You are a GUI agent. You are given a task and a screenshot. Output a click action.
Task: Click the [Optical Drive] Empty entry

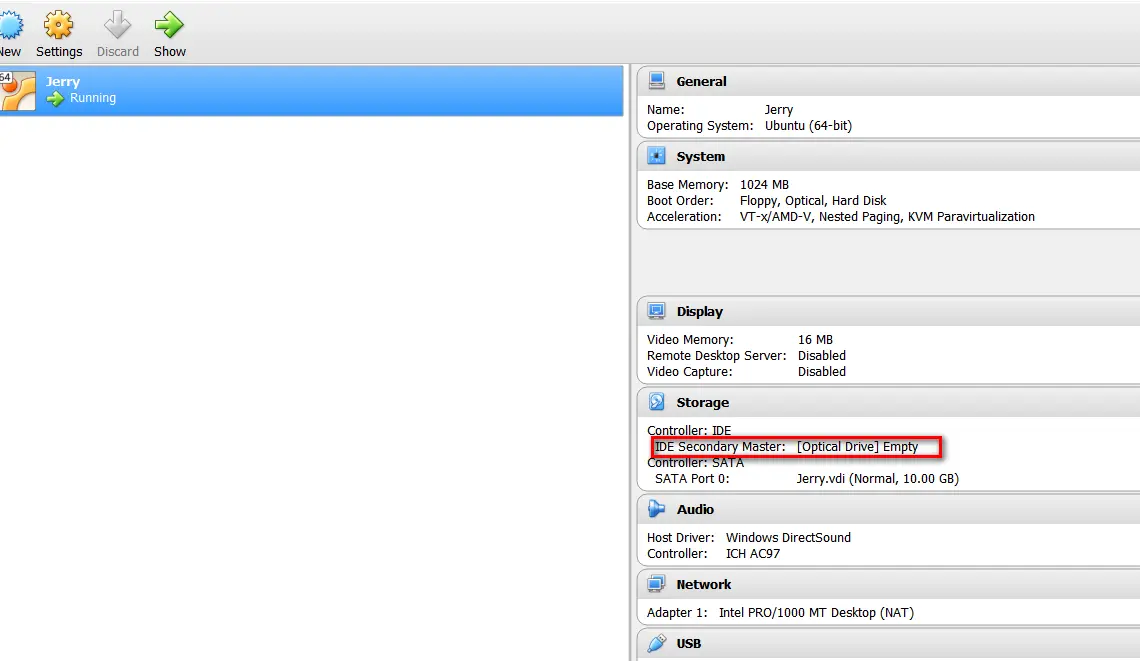tap(857, 446)
